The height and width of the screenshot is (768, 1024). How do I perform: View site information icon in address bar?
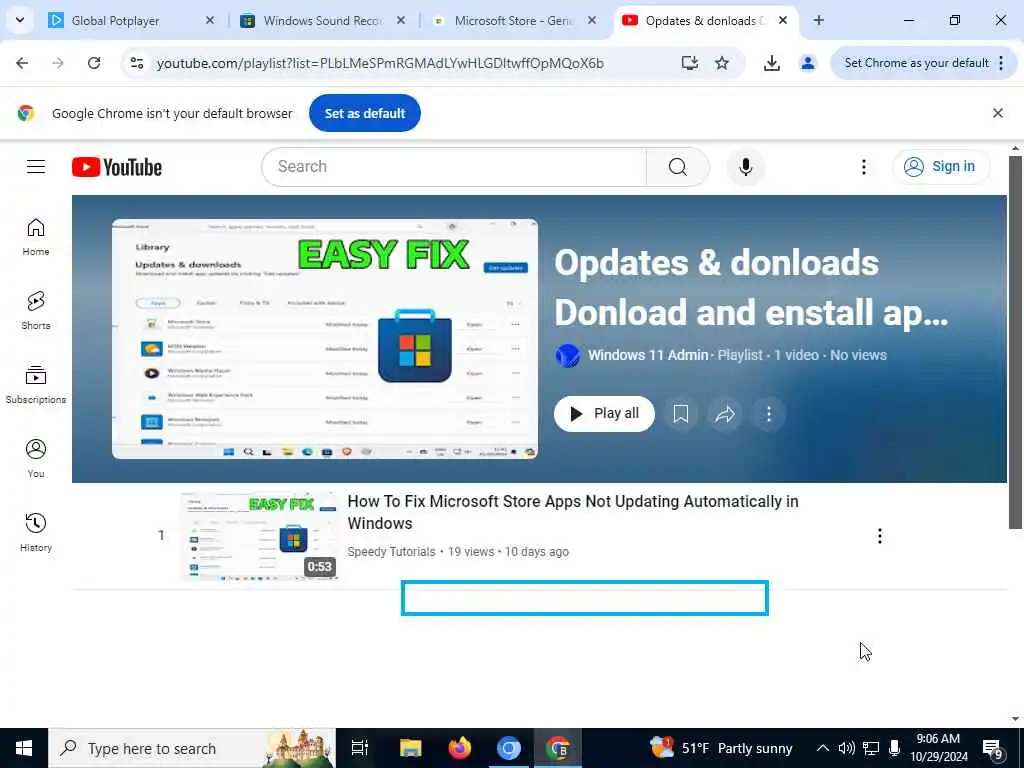[x=137, y=63]
